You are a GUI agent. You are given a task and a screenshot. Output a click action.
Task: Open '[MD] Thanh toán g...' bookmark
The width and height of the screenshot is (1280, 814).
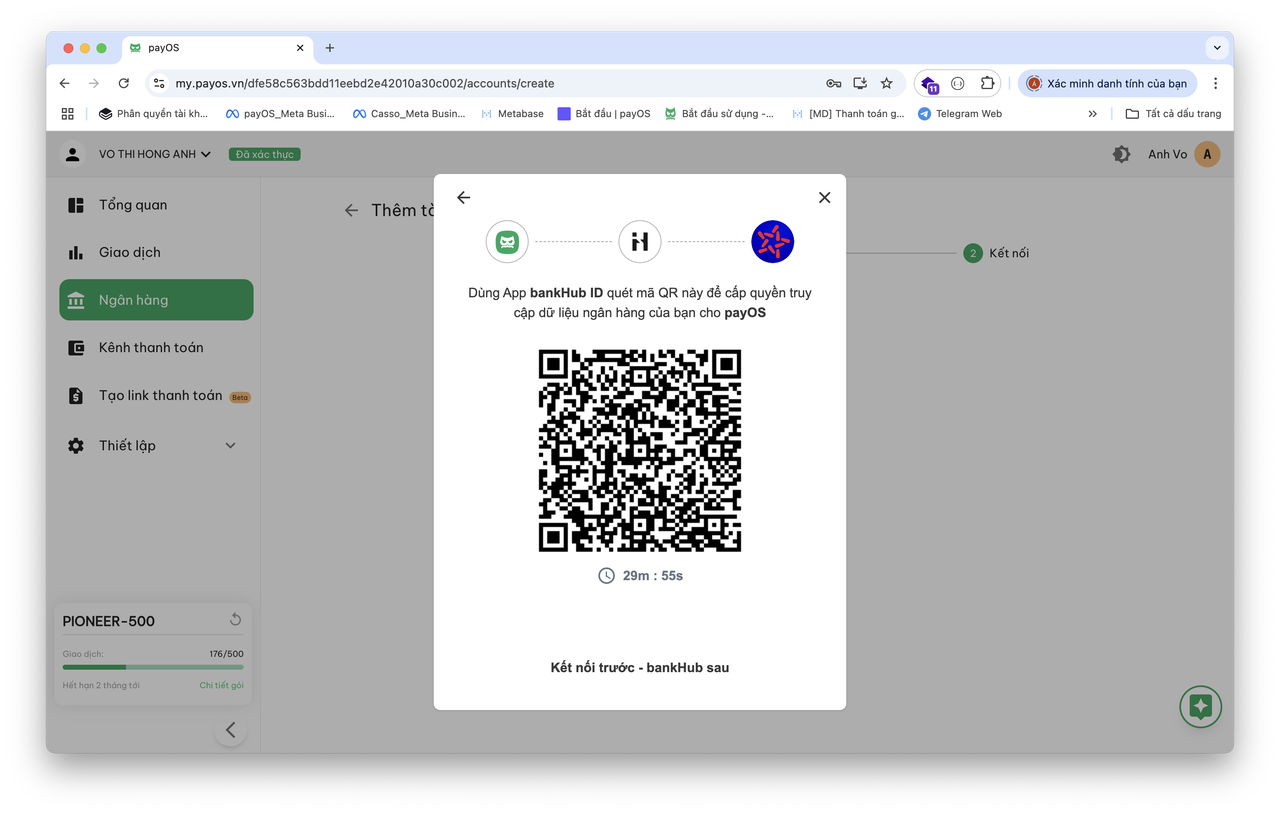tap(847, 114)
